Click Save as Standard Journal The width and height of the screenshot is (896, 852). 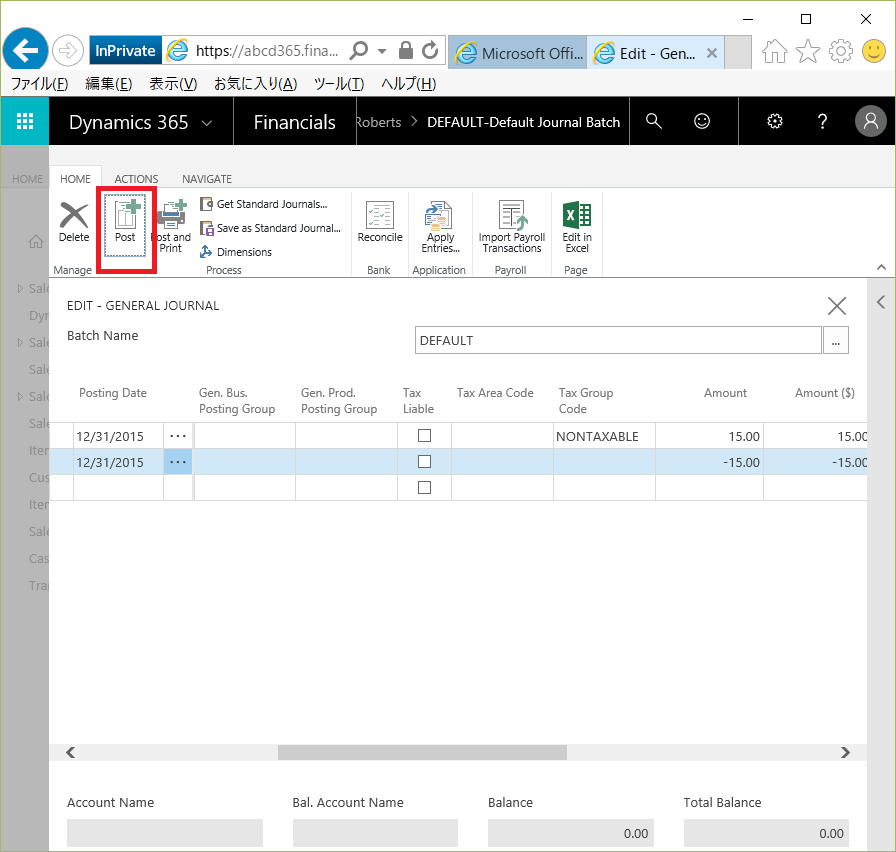tap(270, 228)
